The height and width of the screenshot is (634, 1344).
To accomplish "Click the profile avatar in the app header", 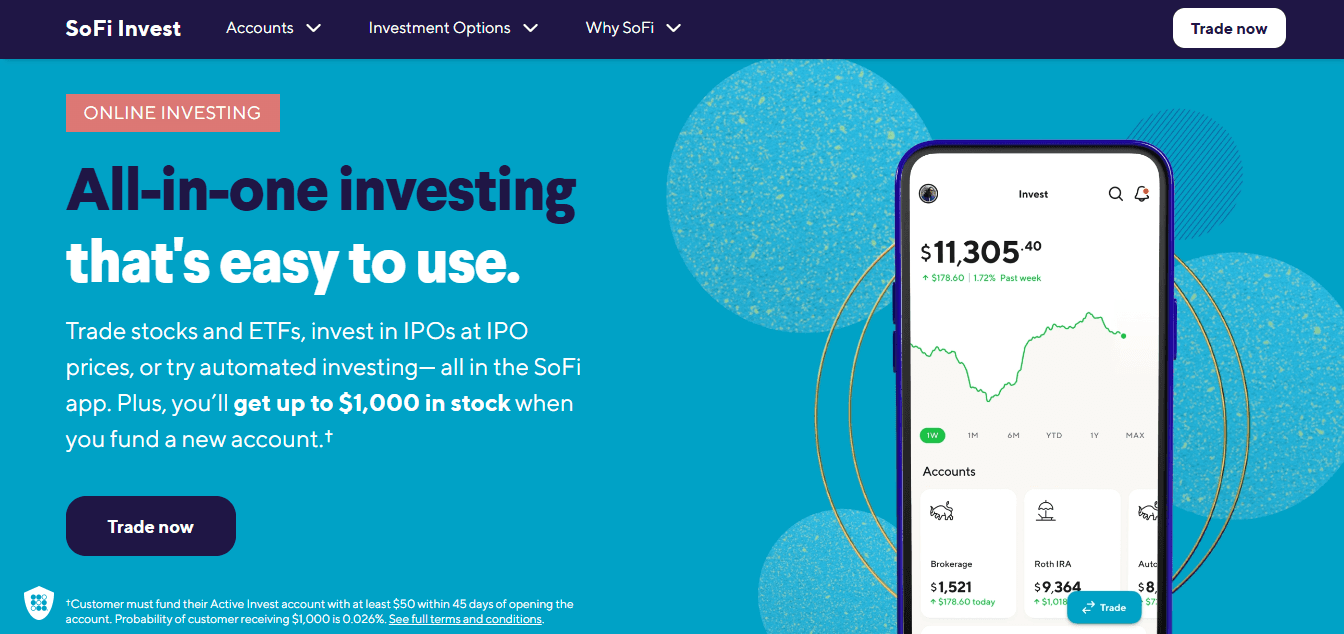I will [x=929, y=194].
